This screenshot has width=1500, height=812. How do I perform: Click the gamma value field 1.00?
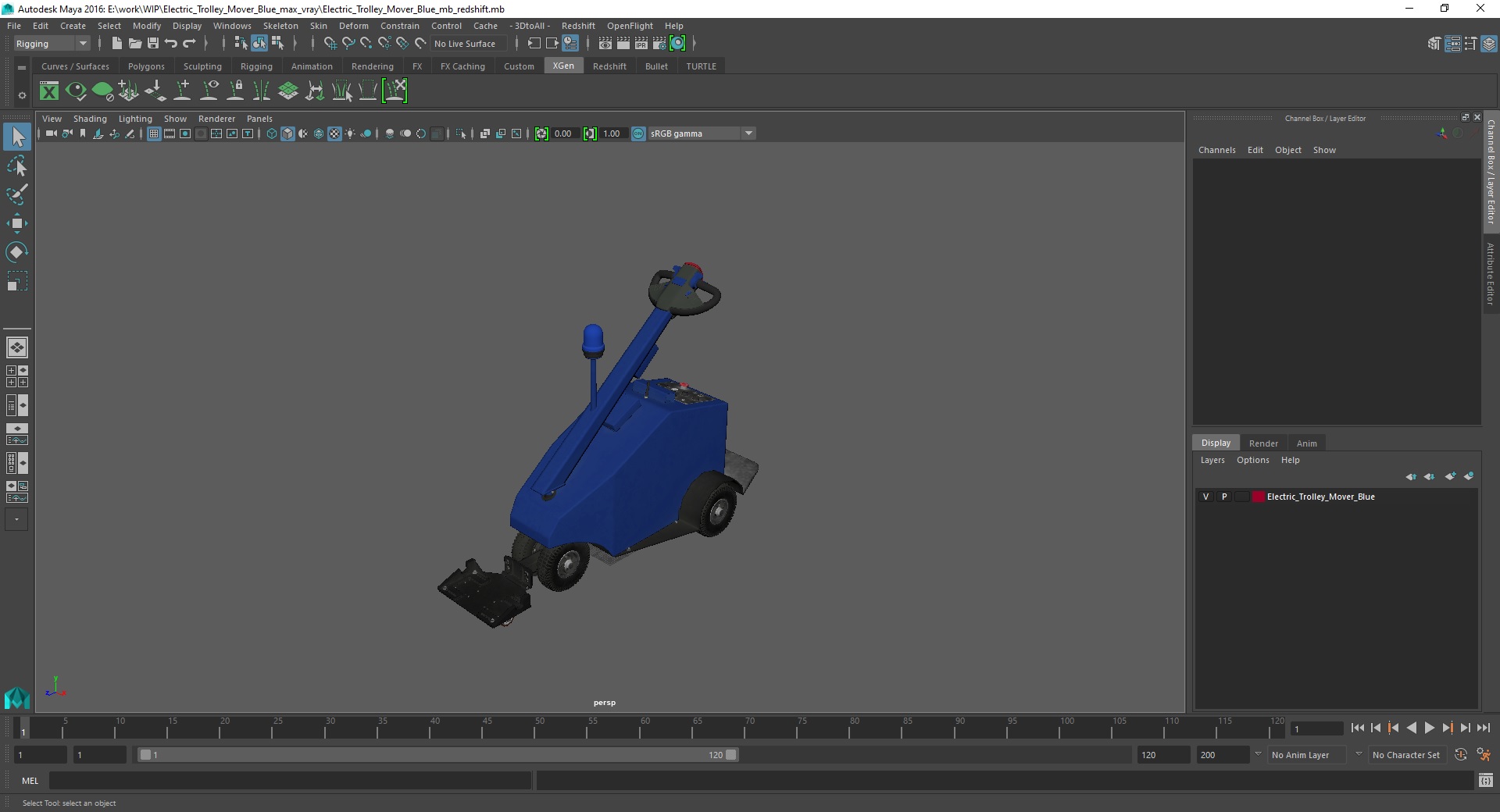pos(612,134)
